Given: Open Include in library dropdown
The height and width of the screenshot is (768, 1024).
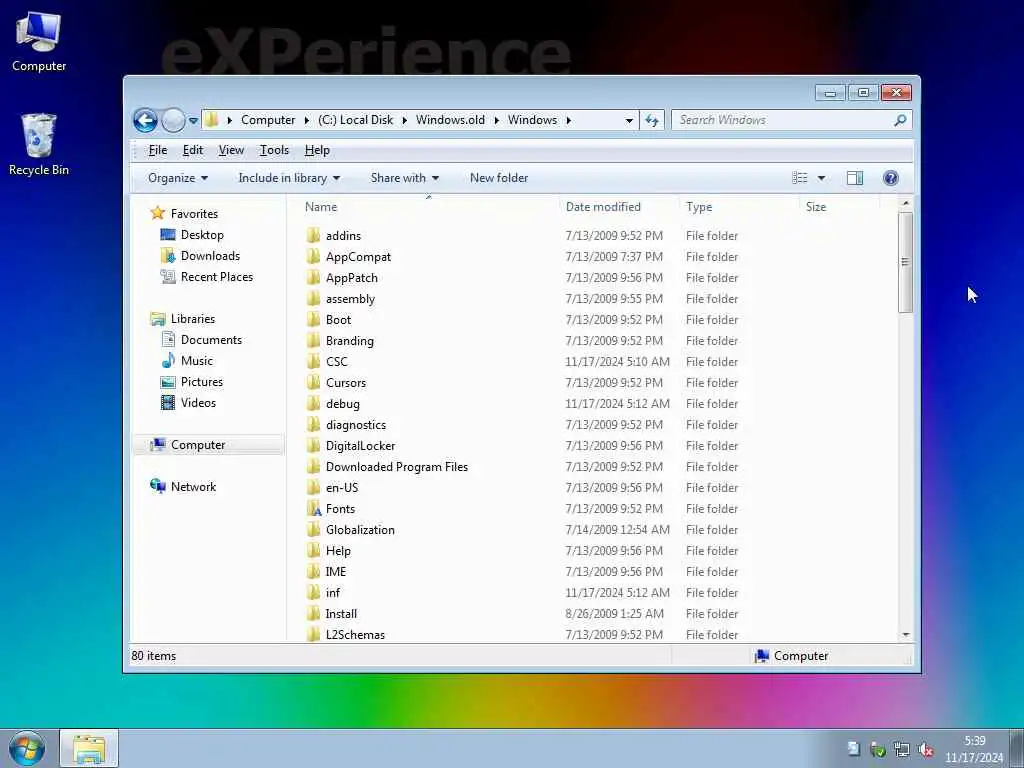Looking at the screenshot, I should 289,178.
